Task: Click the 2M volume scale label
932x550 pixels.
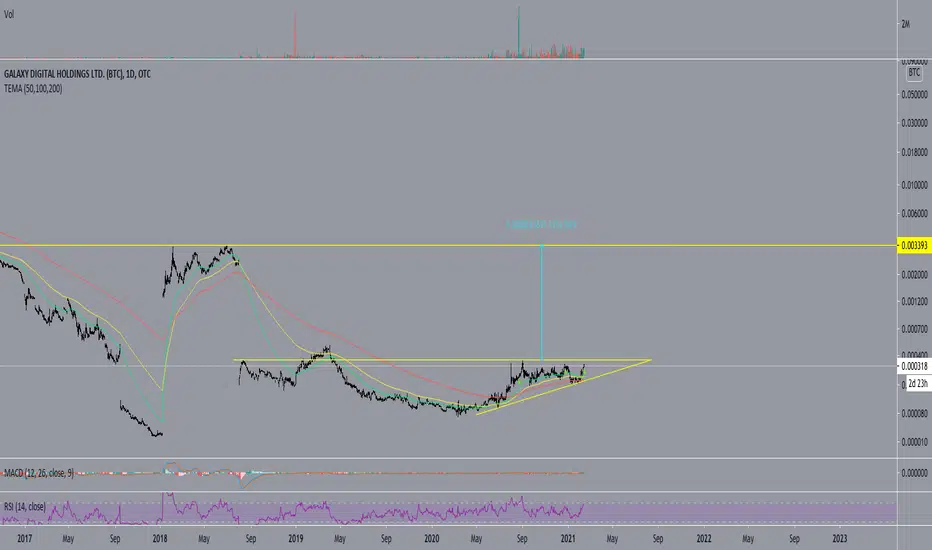Action: 905,24
